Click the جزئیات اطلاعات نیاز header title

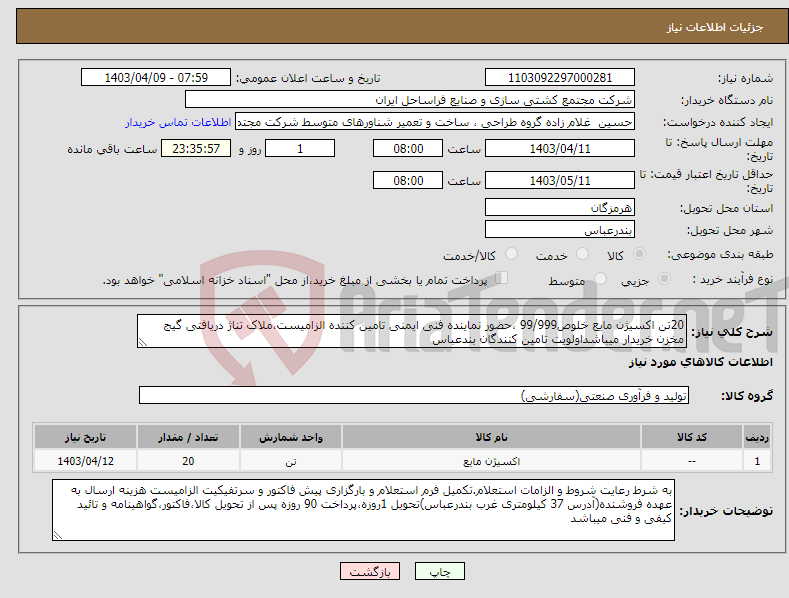coord(715,27)
